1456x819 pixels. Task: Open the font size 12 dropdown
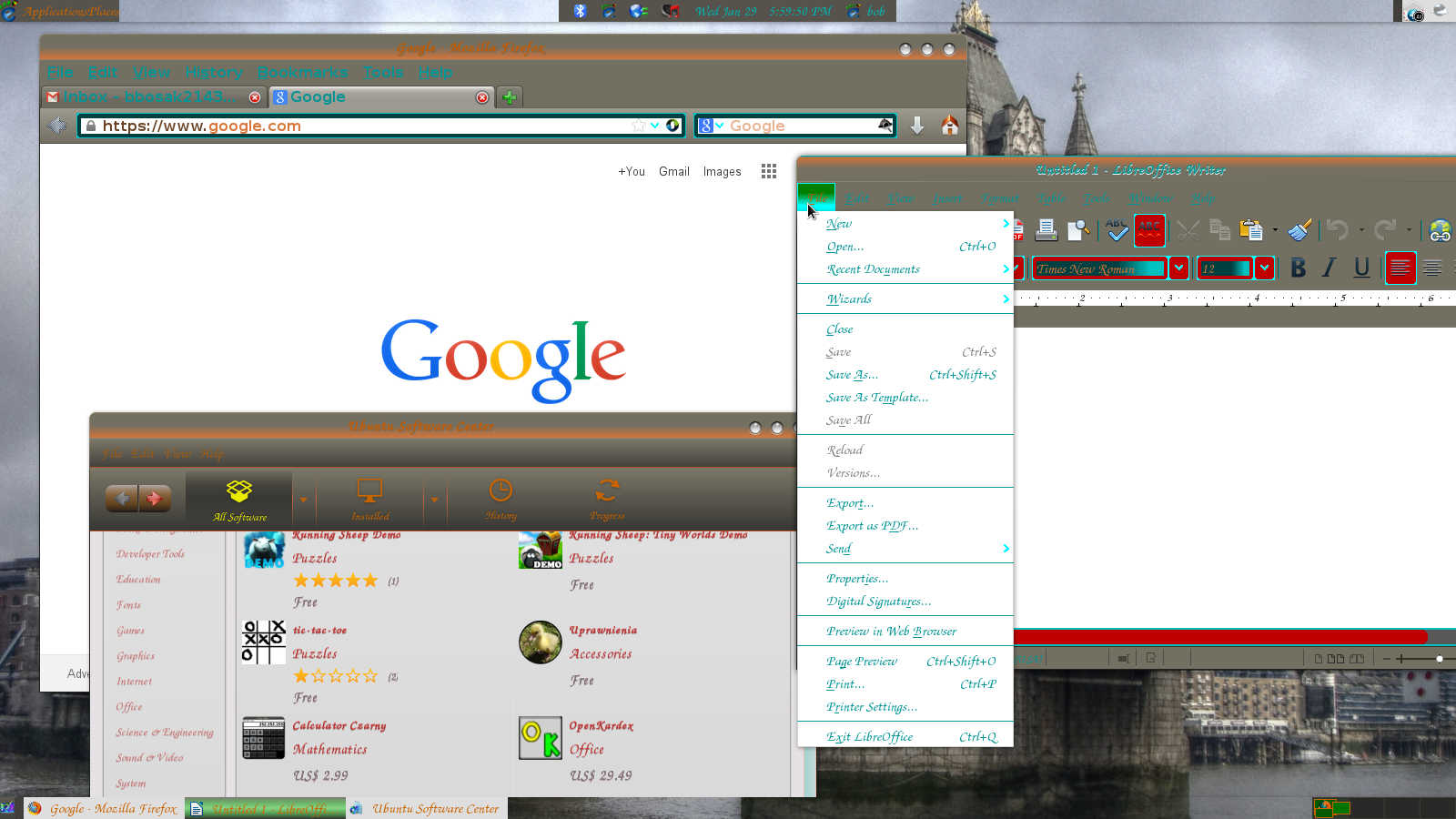pos(1265,268)
